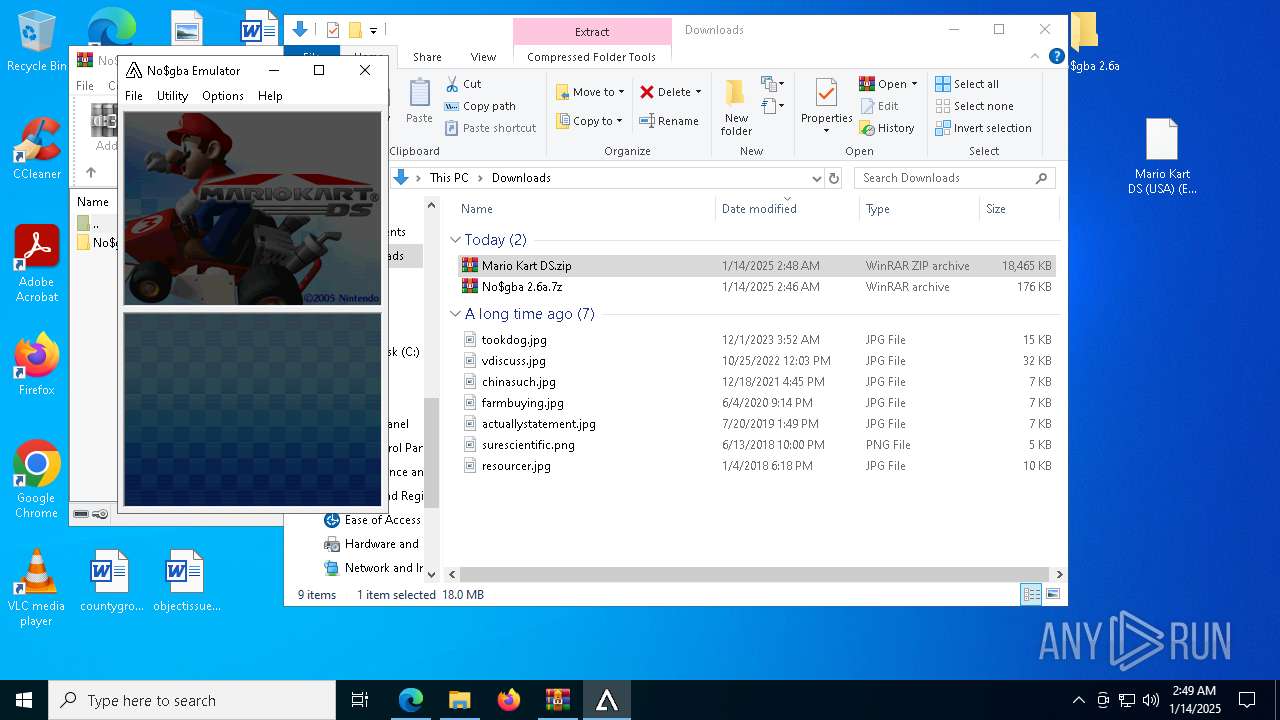Select the Mario Kart DS (USA) desktop file
The width and height of the screenshot is (1280, 720).
pos(1162,157)
